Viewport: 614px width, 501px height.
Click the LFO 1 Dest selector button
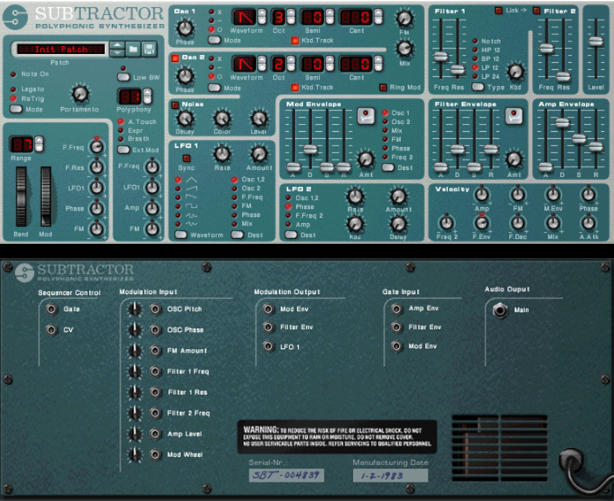coord(237,235)
